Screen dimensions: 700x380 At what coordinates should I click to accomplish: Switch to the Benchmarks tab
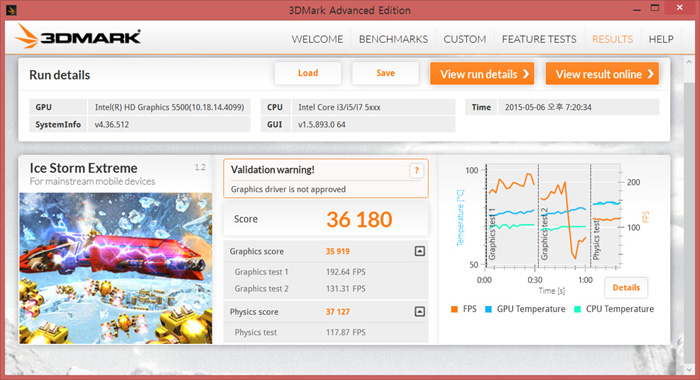click(393, 39)
